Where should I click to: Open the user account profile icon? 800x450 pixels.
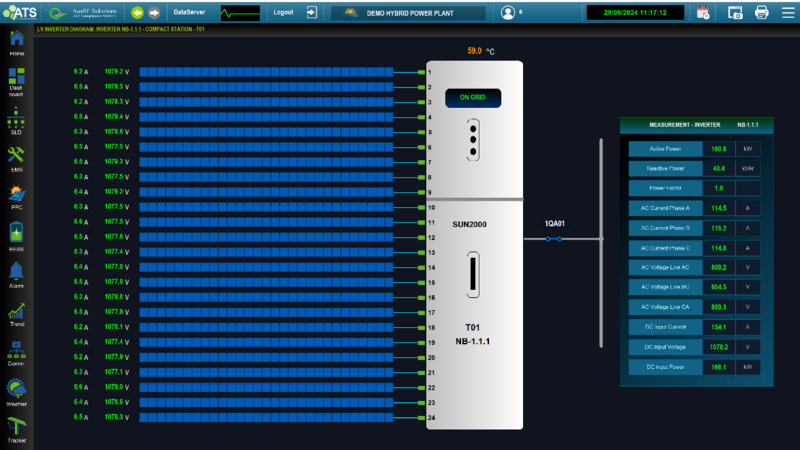(508, 12)
